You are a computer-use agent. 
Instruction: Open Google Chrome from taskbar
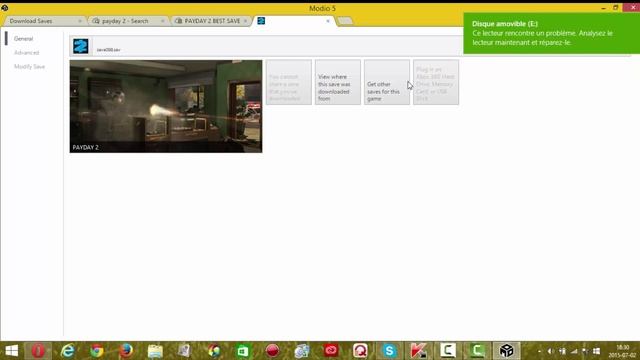pyautogui.click(x=97, y=351)
